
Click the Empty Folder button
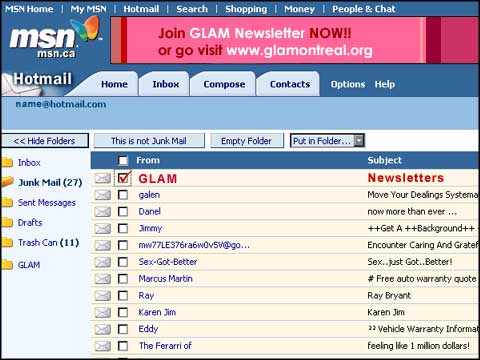pyautogui.click(x=247, y=141)
